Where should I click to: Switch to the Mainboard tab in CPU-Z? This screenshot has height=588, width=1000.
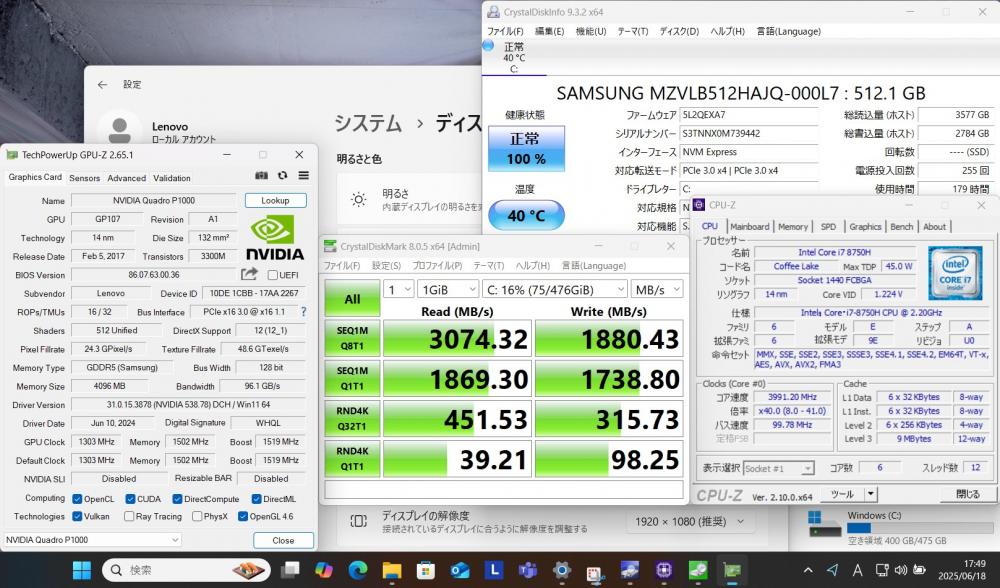[x=749, y=226]
